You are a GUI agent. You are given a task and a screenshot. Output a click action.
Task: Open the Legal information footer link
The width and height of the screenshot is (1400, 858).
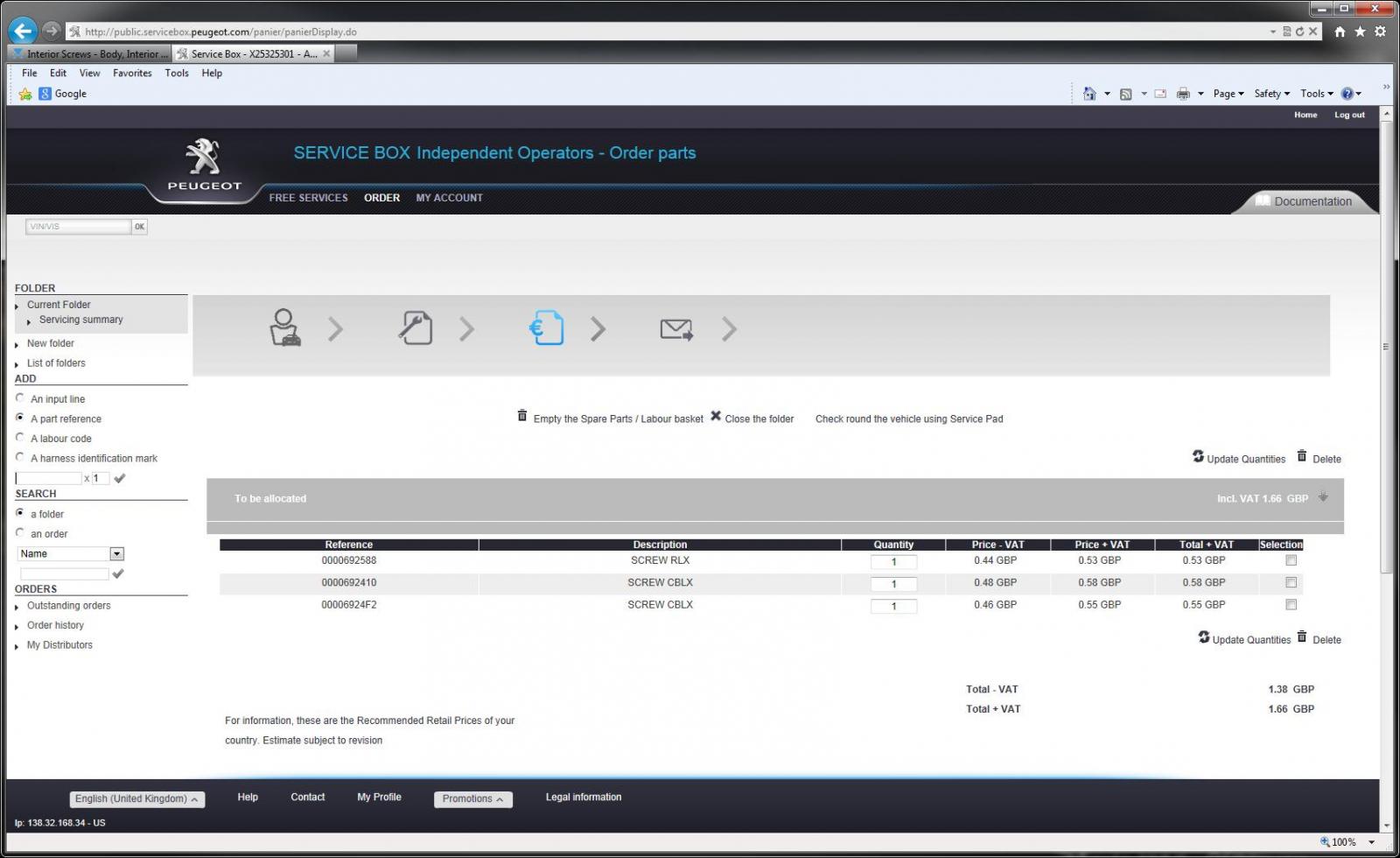pos(584,797)
